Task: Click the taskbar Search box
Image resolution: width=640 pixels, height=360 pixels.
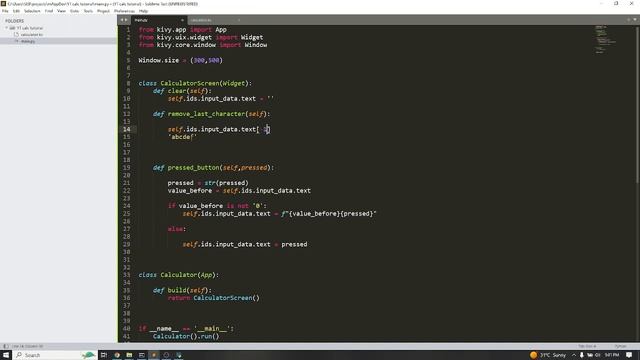Action: click(55, 355)
